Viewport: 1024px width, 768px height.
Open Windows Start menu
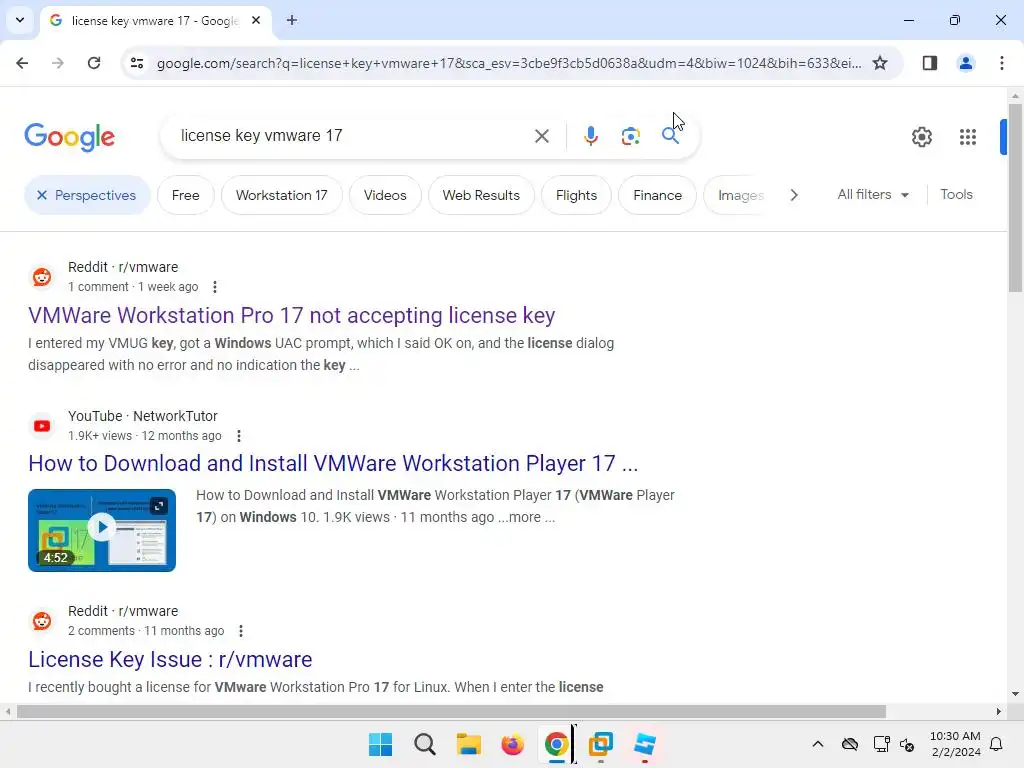tap(380, 744)
